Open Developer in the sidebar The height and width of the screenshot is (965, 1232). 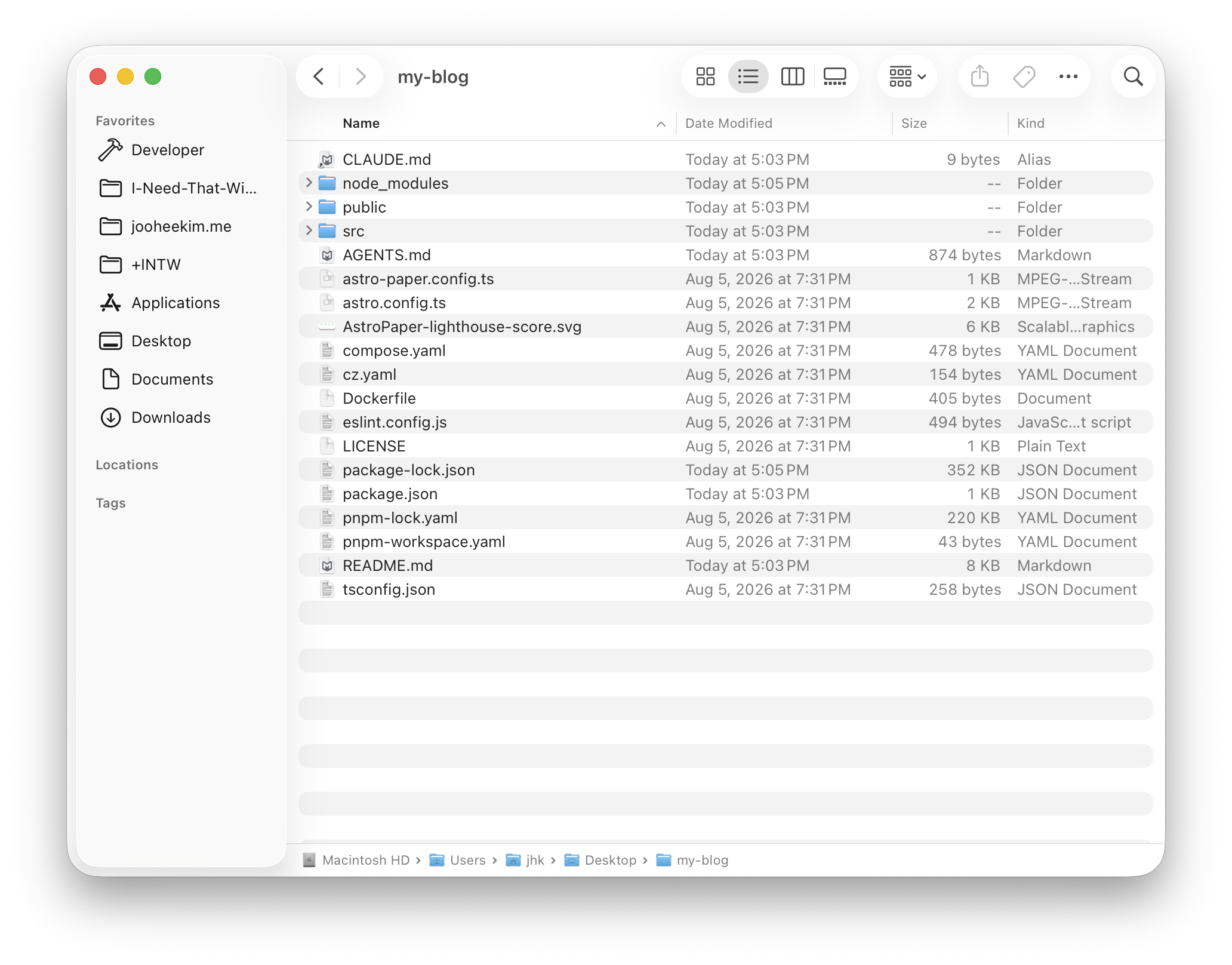[168, 150]
